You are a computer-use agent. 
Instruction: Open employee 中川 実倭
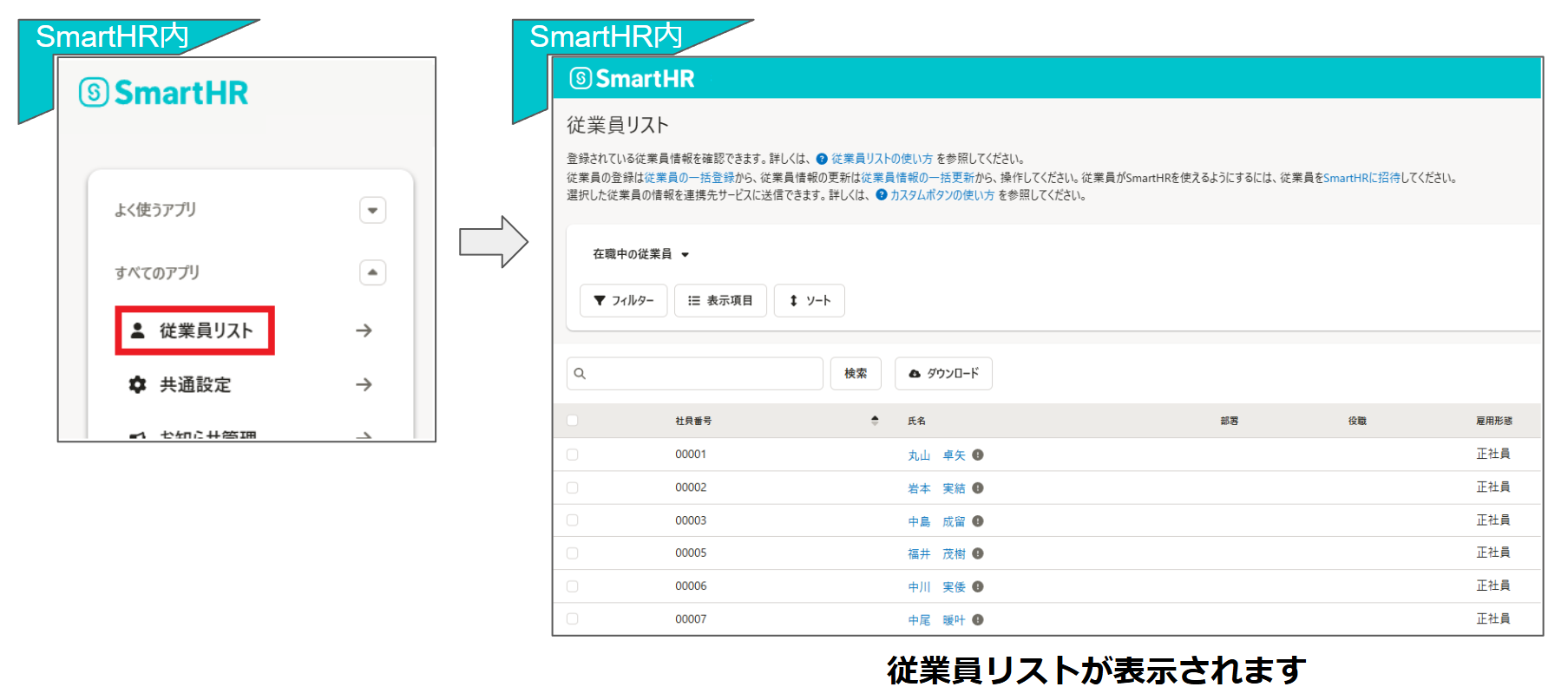(936, 587)
